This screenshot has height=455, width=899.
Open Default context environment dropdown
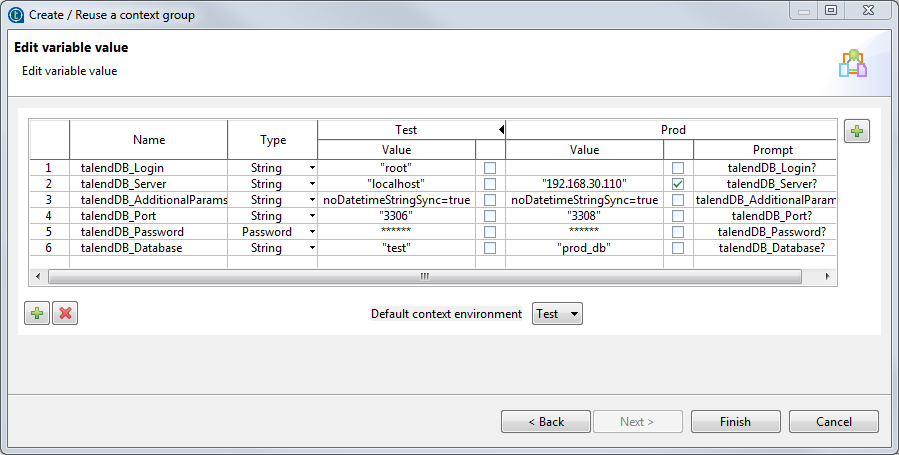[558, 314]
